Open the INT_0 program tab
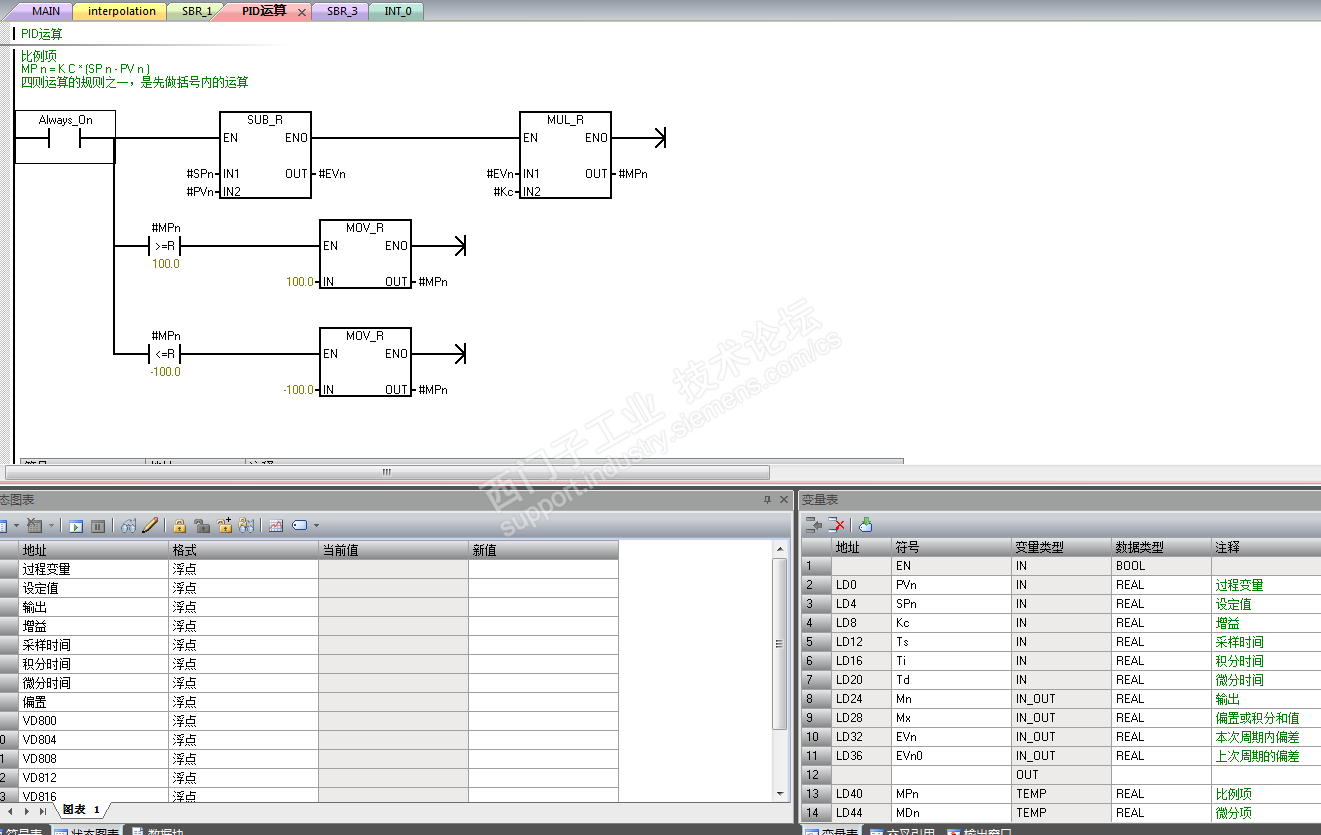Screen dimensions: 1321x835 click(398, 11)
